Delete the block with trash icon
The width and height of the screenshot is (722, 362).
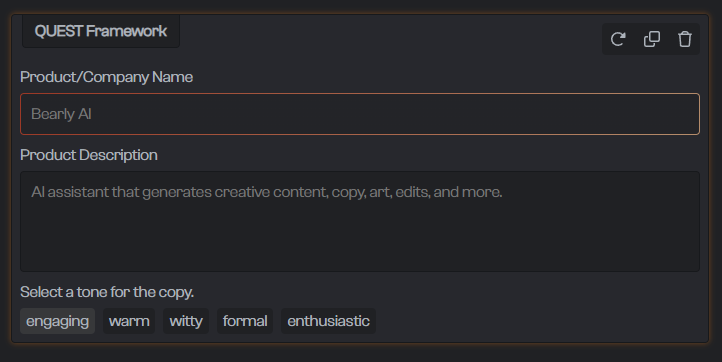[x=685, y=39]
